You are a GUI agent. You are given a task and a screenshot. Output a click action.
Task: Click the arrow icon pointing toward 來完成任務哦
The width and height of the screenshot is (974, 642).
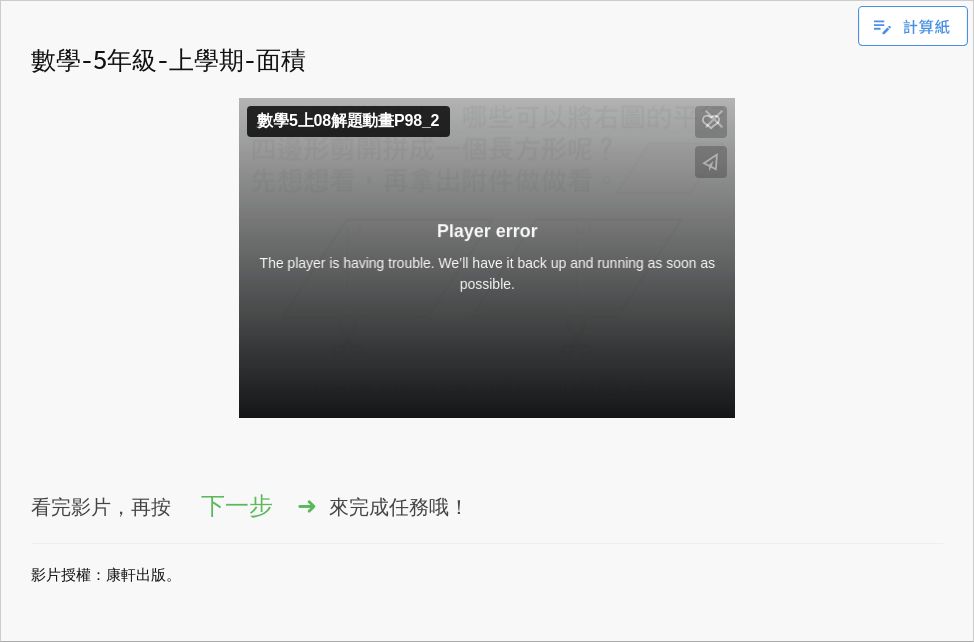tap(307, 507)
